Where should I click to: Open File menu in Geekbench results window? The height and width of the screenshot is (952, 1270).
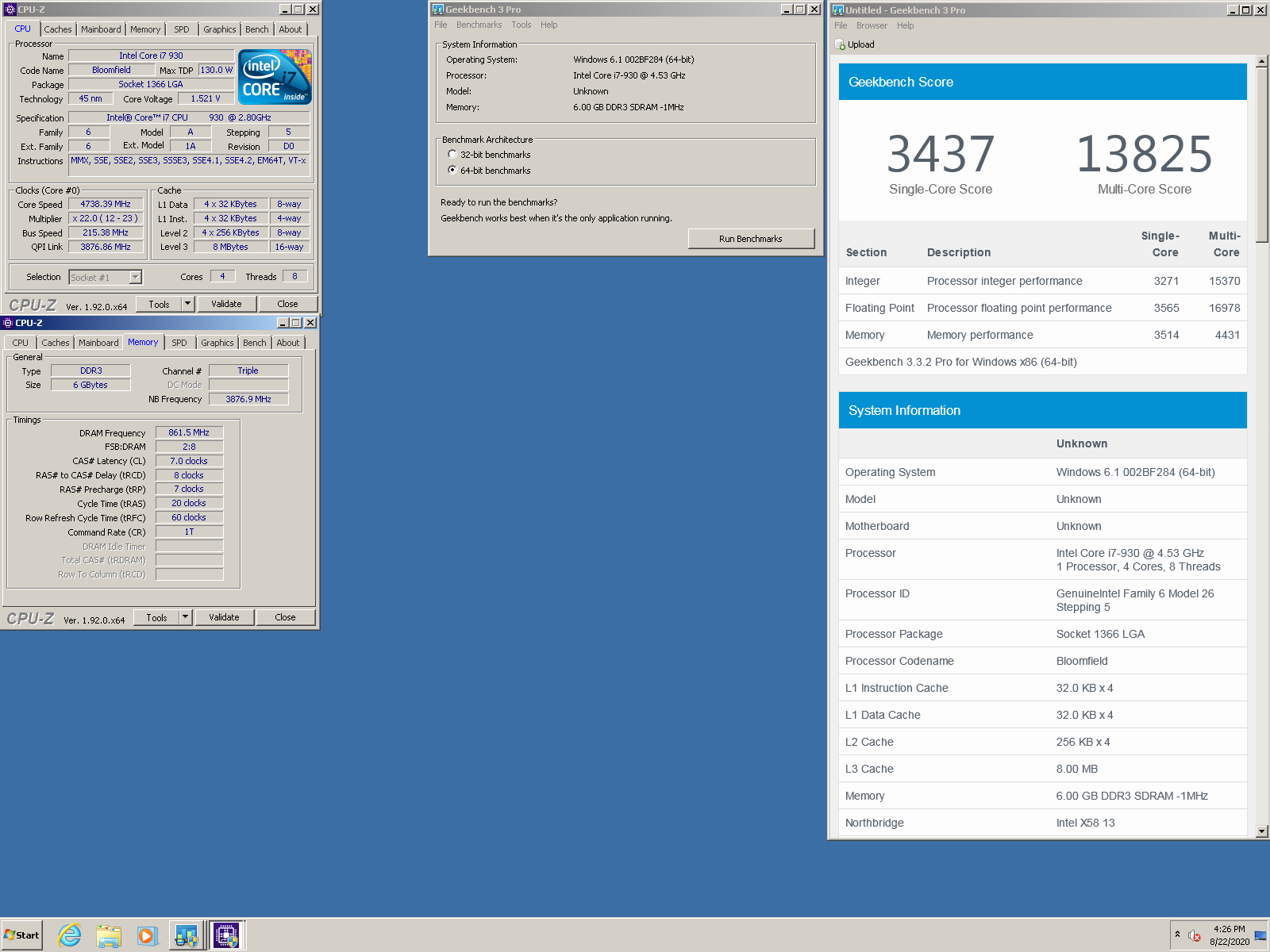[841, 26]
